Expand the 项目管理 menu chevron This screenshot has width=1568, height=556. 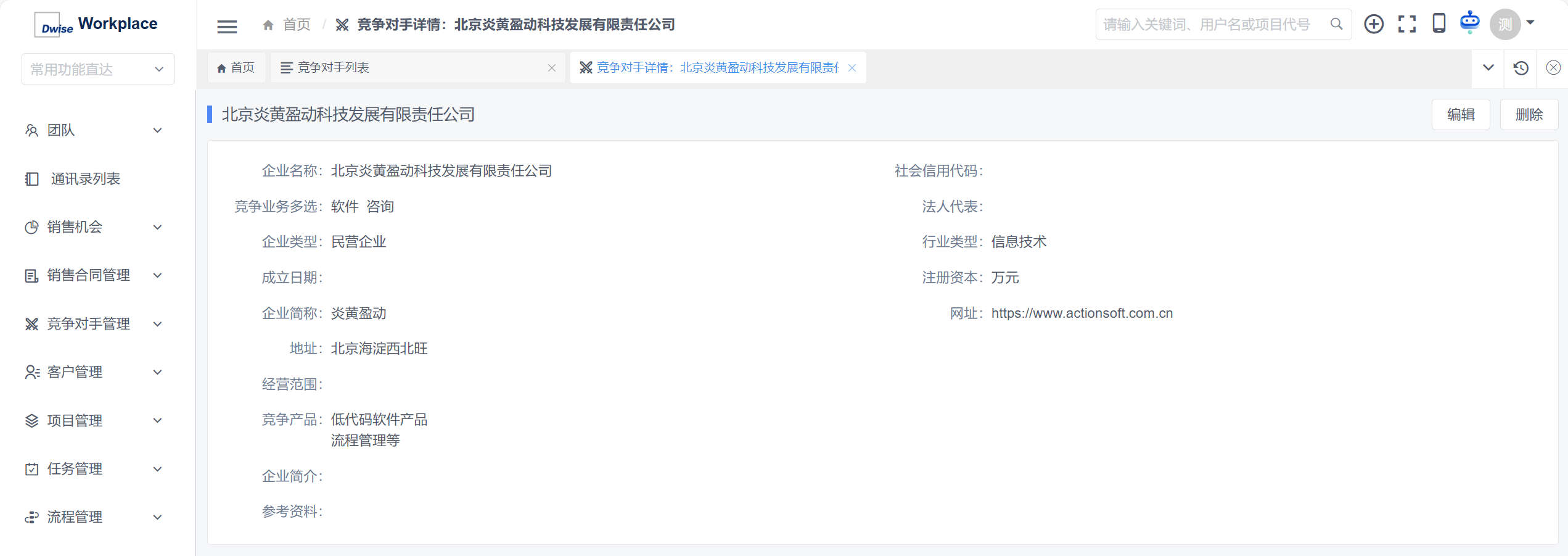click(x=158, y=421)
